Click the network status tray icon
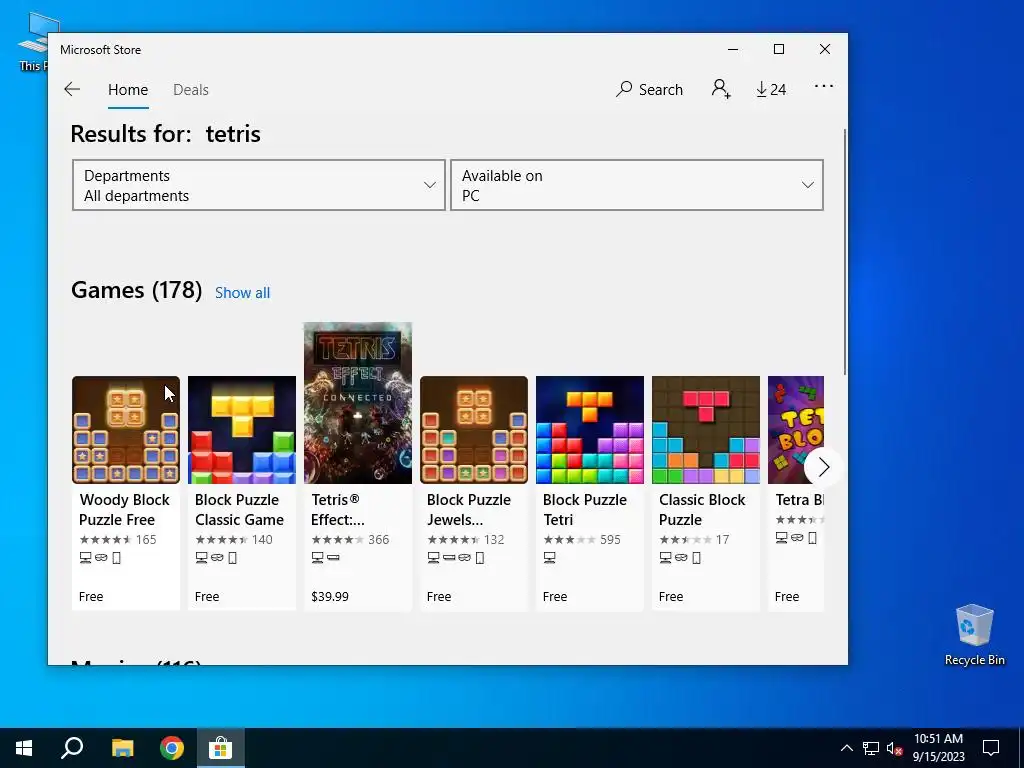 click(871, 748)
